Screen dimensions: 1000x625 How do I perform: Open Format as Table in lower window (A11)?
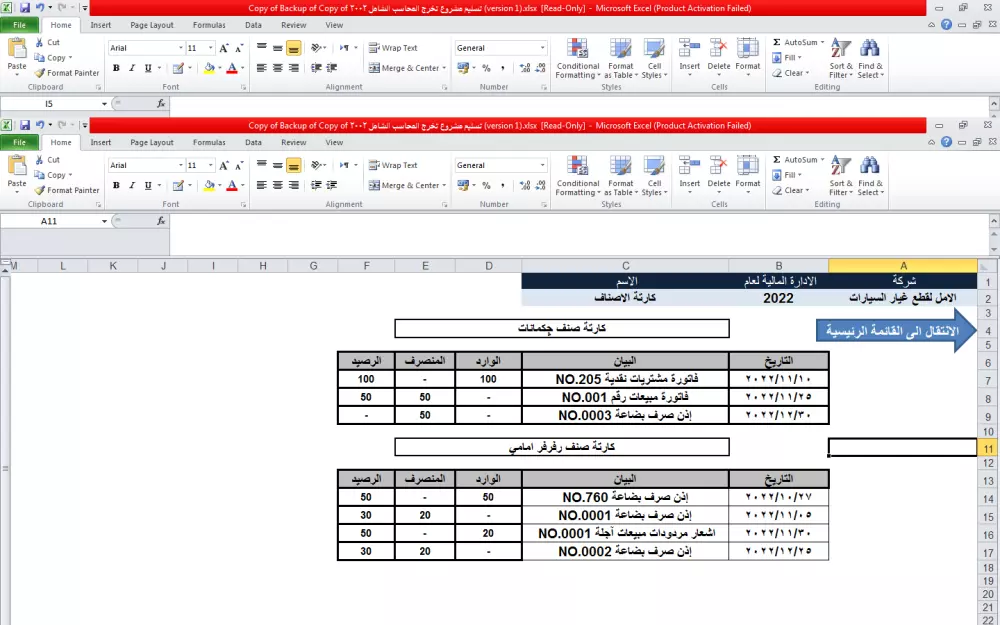(x=621, y=175)
